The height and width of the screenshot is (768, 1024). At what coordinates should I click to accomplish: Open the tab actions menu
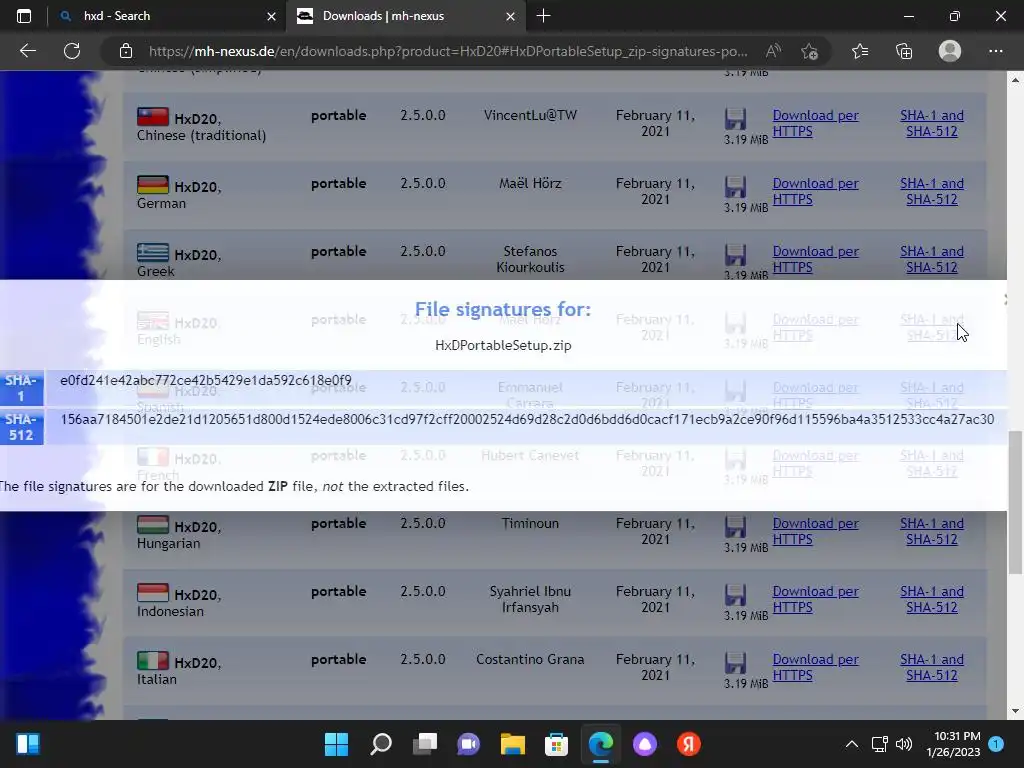pyautogui.click(x=24, y=16)
